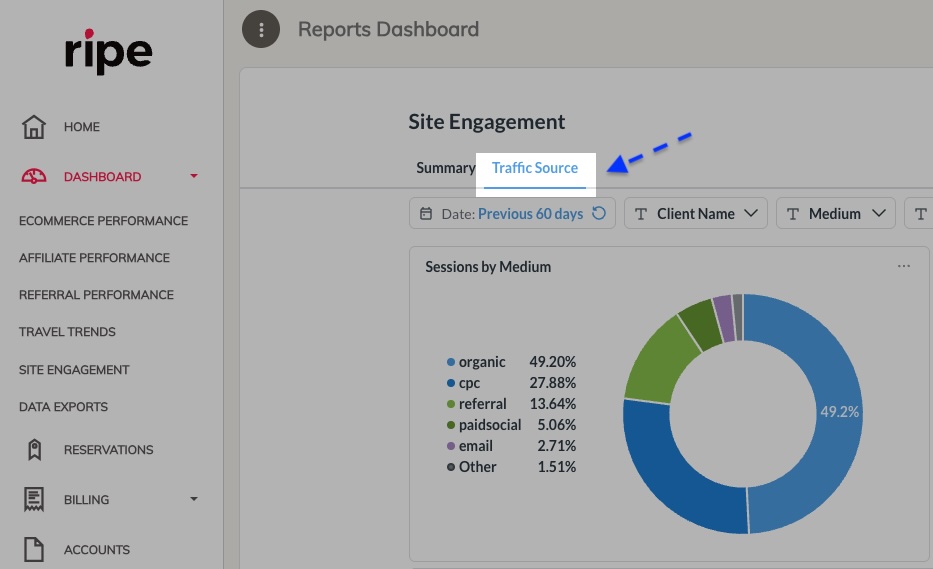933x569 pixels.
Task: Click the text type icon in the Client Name filter
Action: tap(641, 214)
